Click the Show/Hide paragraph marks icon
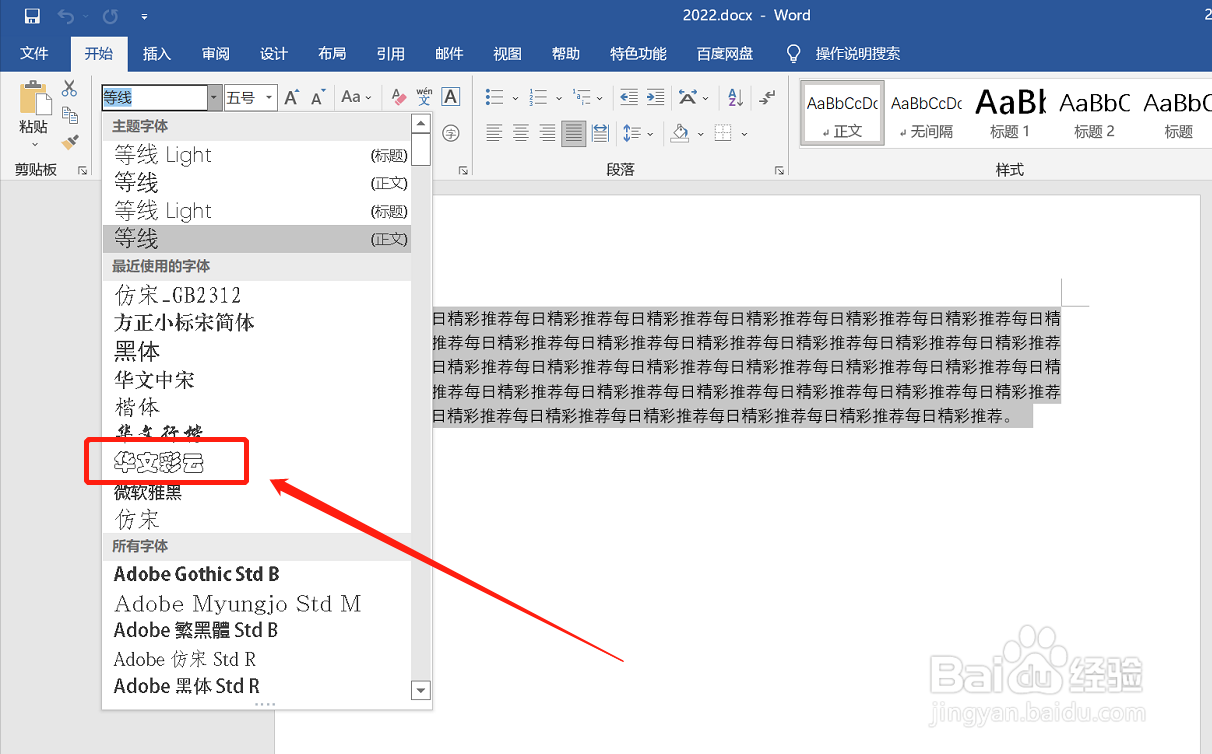Screen dimensions: 1212x754 765,99
